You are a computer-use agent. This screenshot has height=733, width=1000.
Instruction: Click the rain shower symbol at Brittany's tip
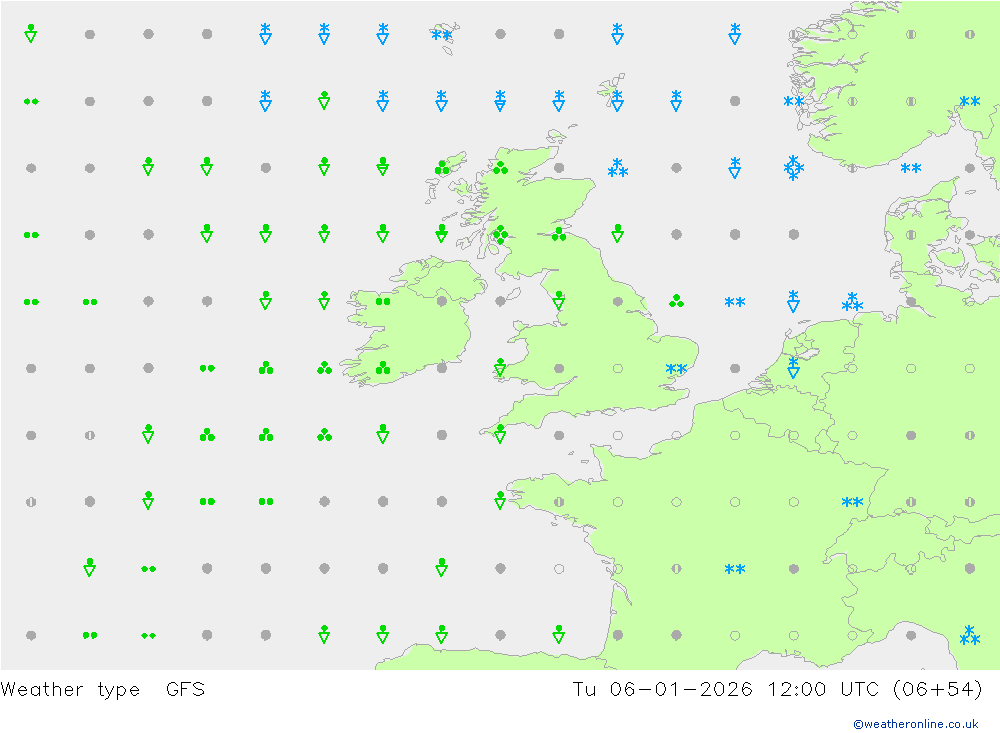(500, 501)
